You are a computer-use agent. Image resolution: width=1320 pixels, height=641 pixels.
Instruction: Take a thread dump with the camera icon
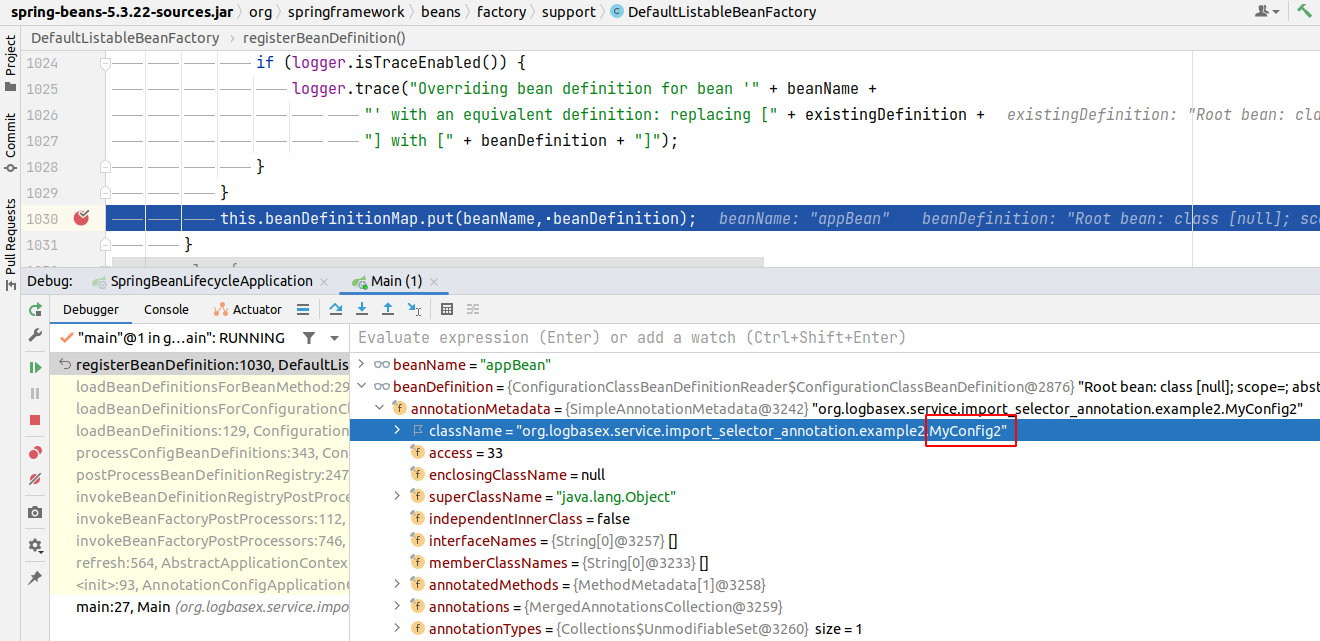(x=35, y=512)
